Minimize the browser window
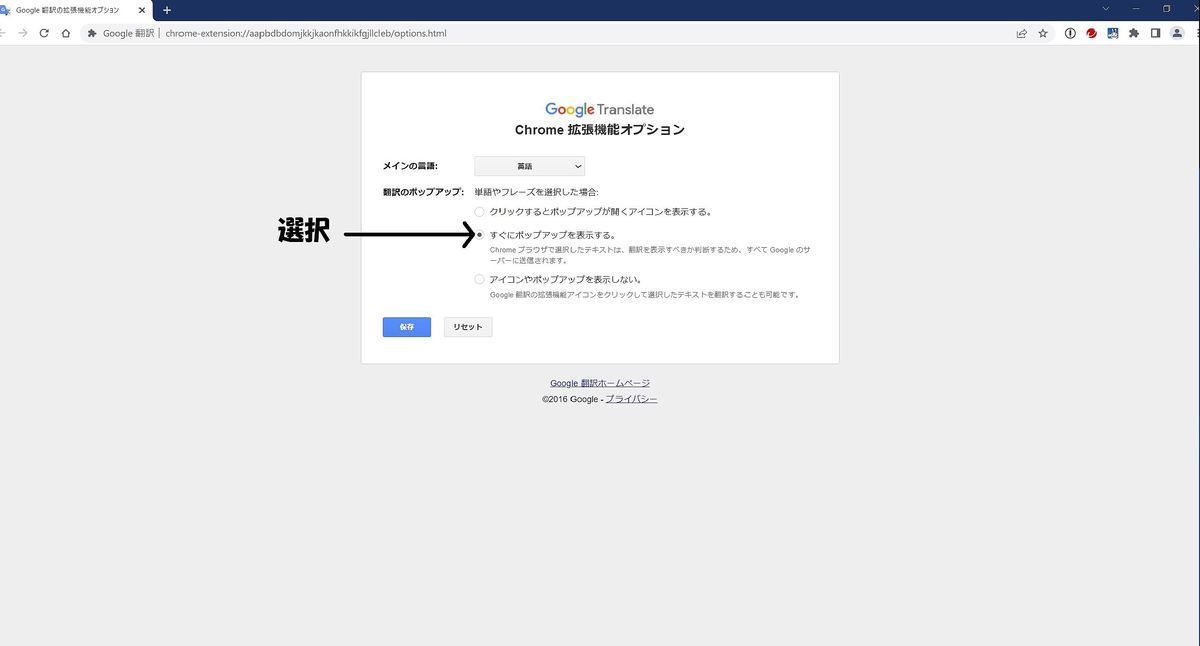 tap(1135, 9)
